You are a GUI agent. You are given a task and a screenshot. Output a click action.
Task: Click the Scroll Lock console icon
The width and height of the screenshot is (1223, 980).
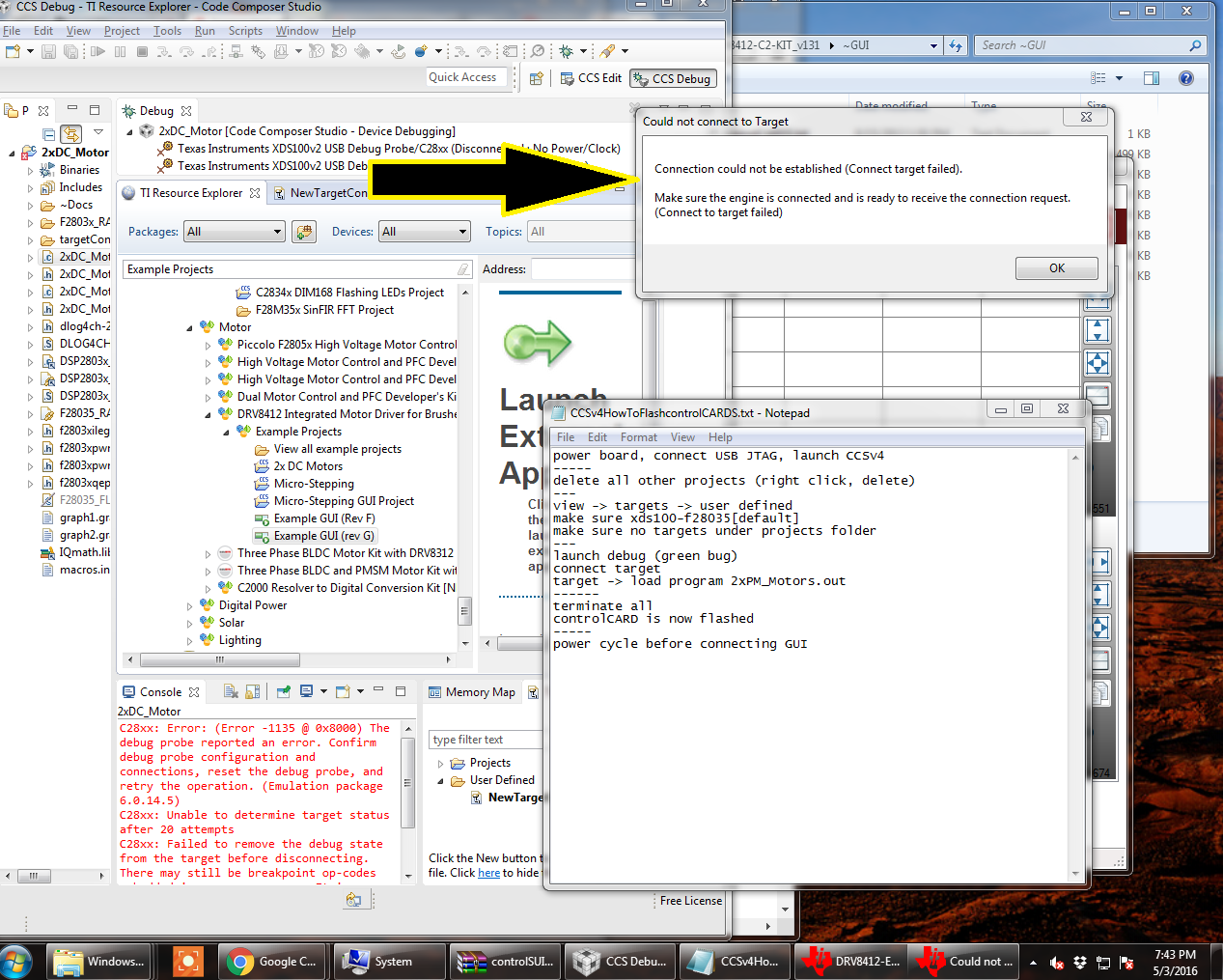[252, 691]
